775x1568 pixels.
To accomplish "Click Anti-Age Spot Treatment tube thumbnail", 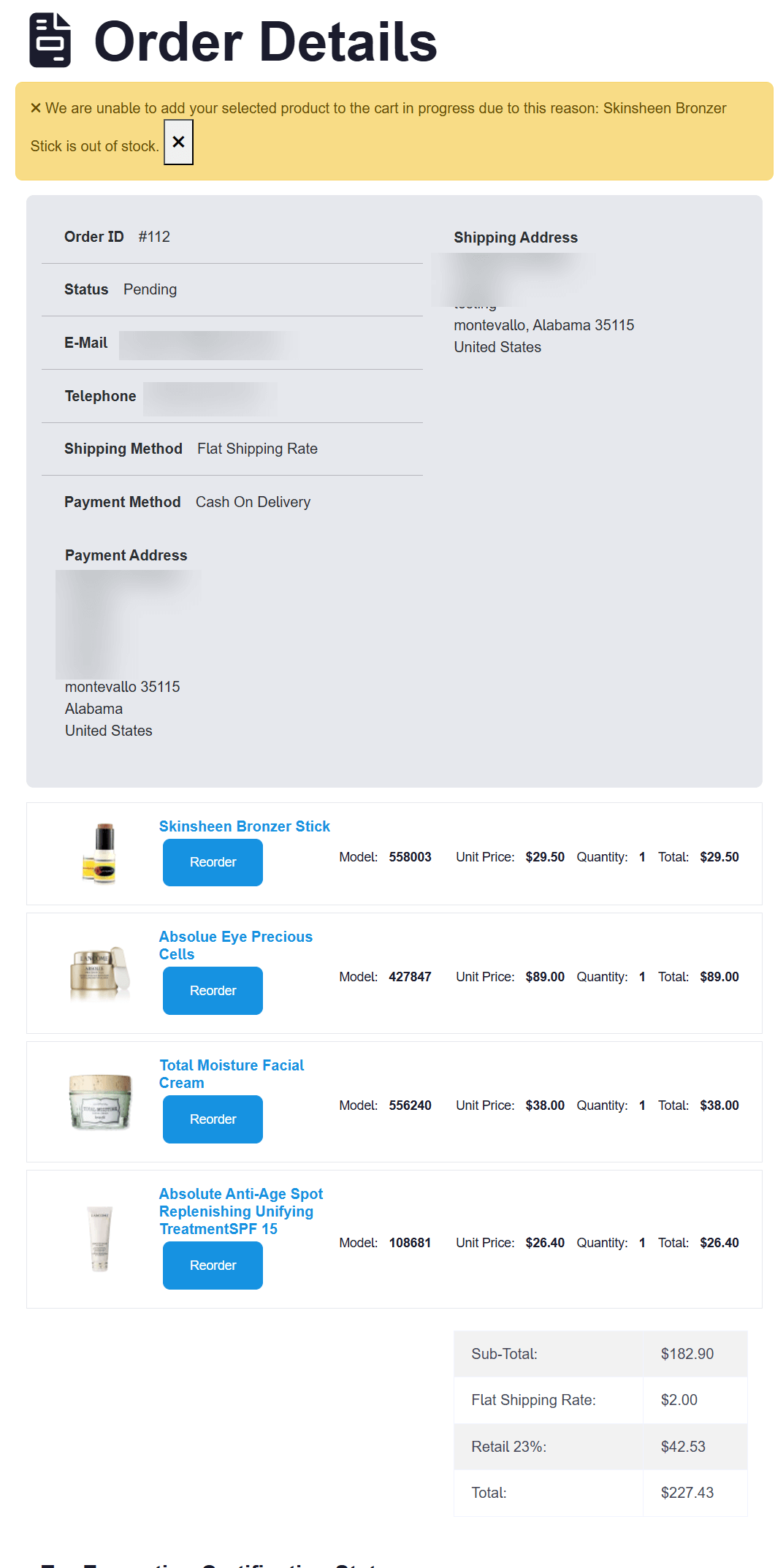I will [101, 1238].
